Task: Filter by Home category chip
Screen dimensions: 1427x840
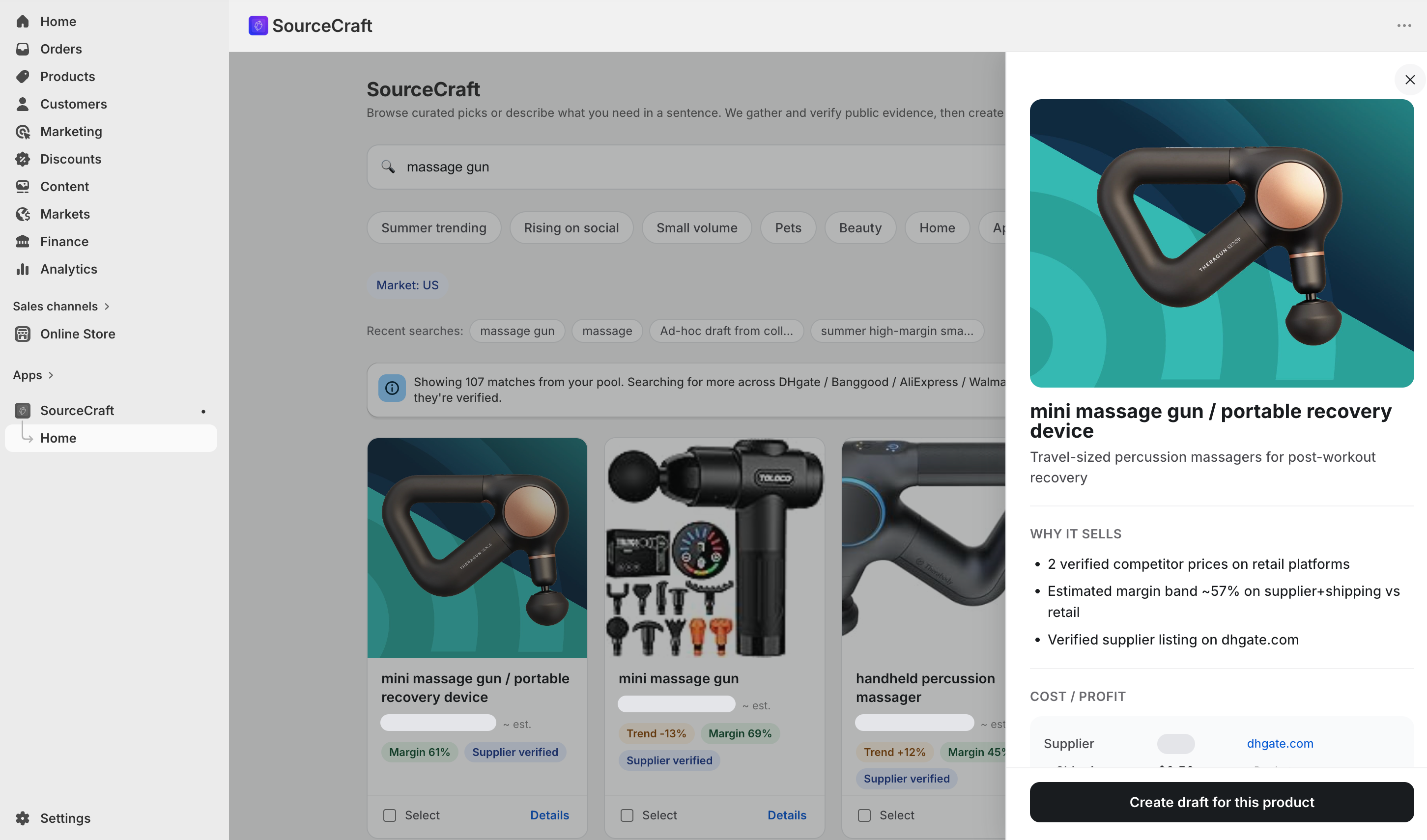Action: coord(937,227)
